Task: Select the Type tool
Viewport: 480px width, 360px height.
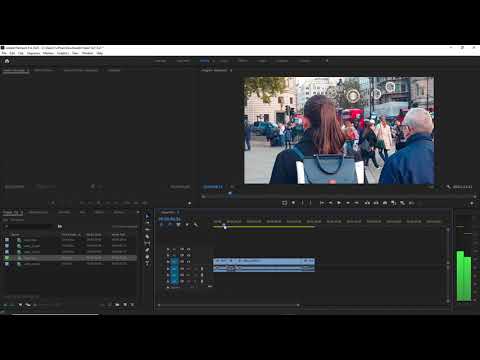Action: tap(147, 264)
